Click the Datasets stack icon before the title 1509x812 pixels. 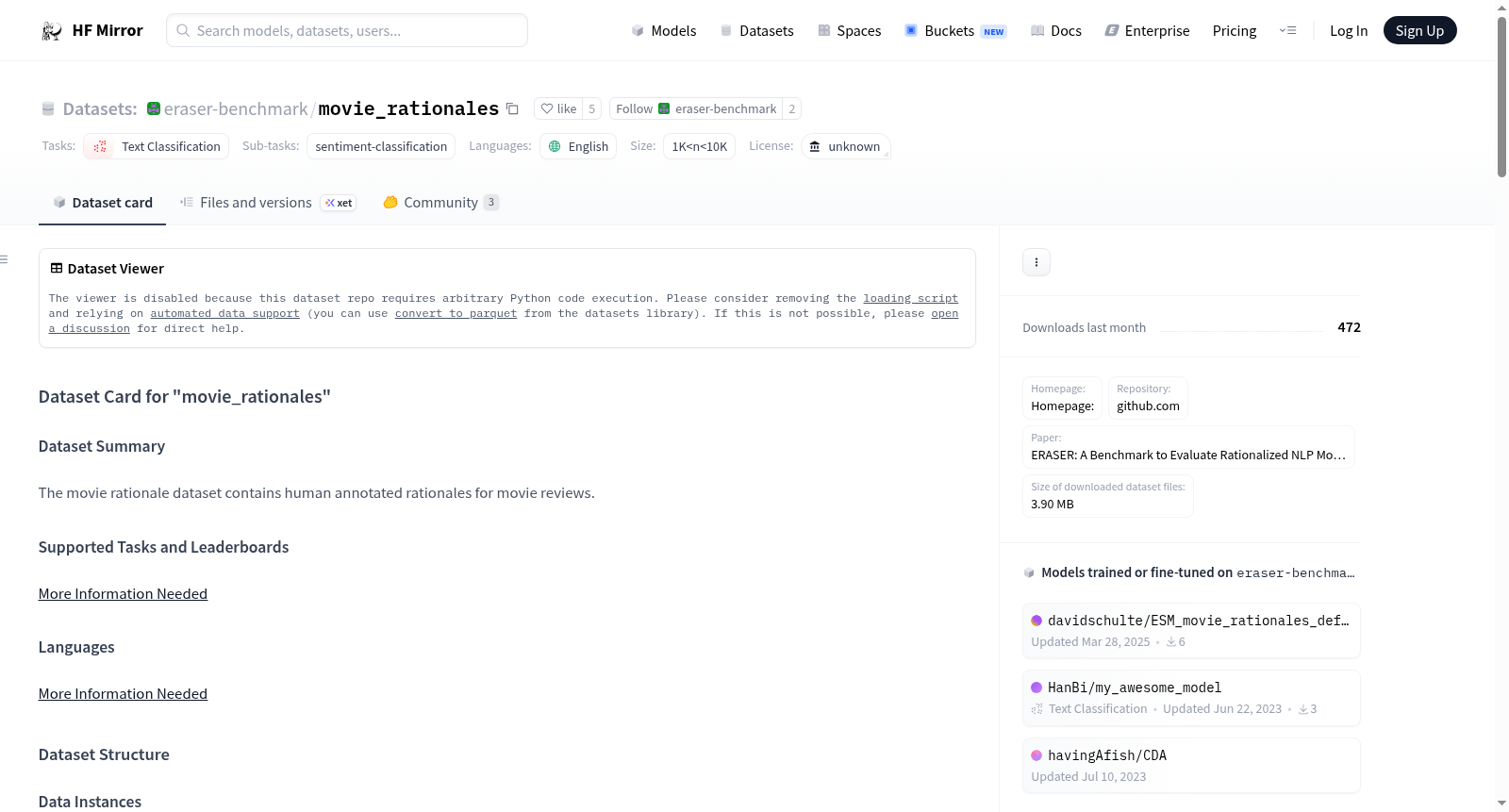pyautogui.click(x=48, y=108)
